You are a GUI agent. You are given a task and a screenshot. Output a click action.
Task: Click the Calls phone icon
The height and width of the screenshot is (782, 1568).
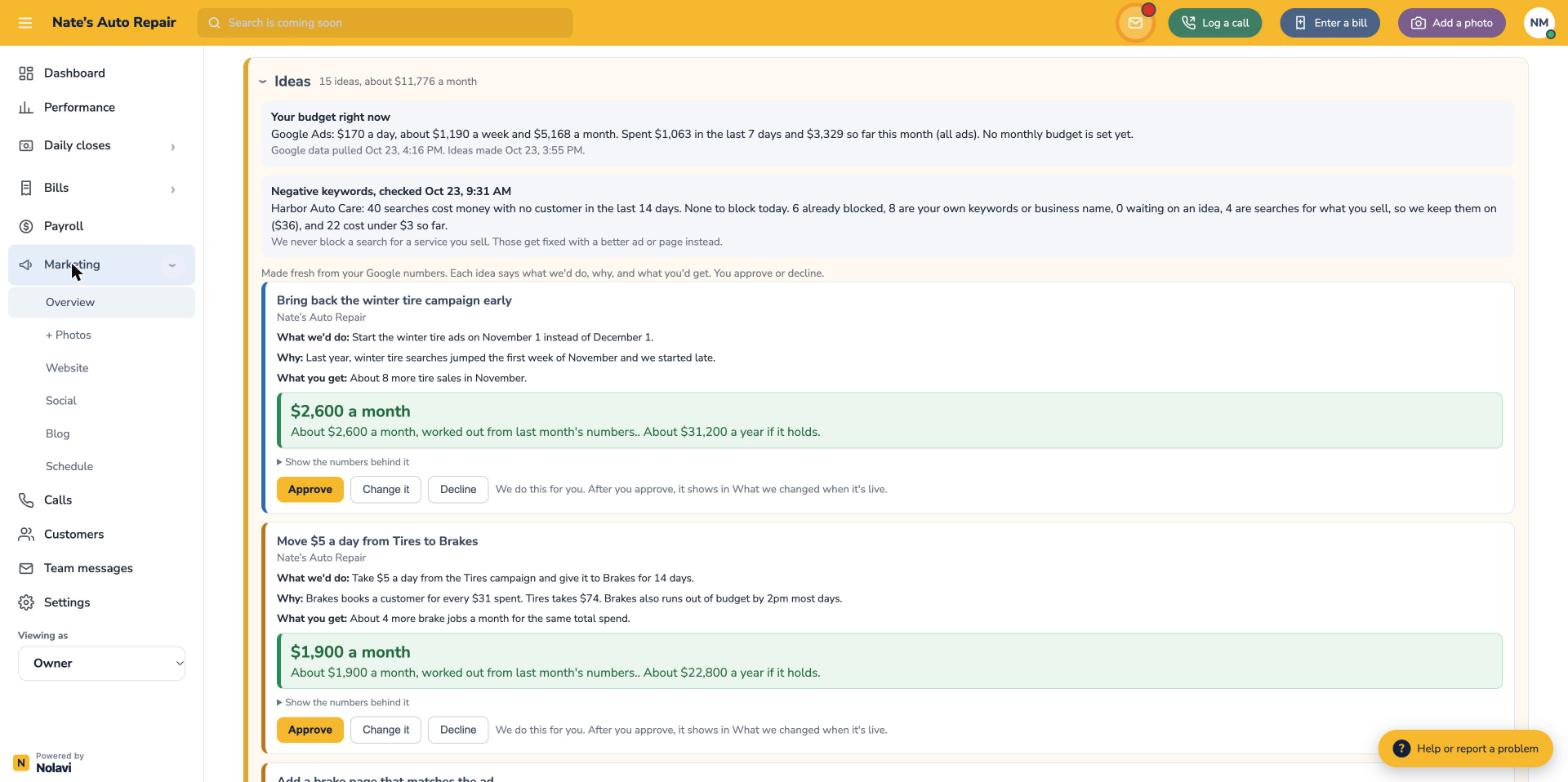[26, 500]
